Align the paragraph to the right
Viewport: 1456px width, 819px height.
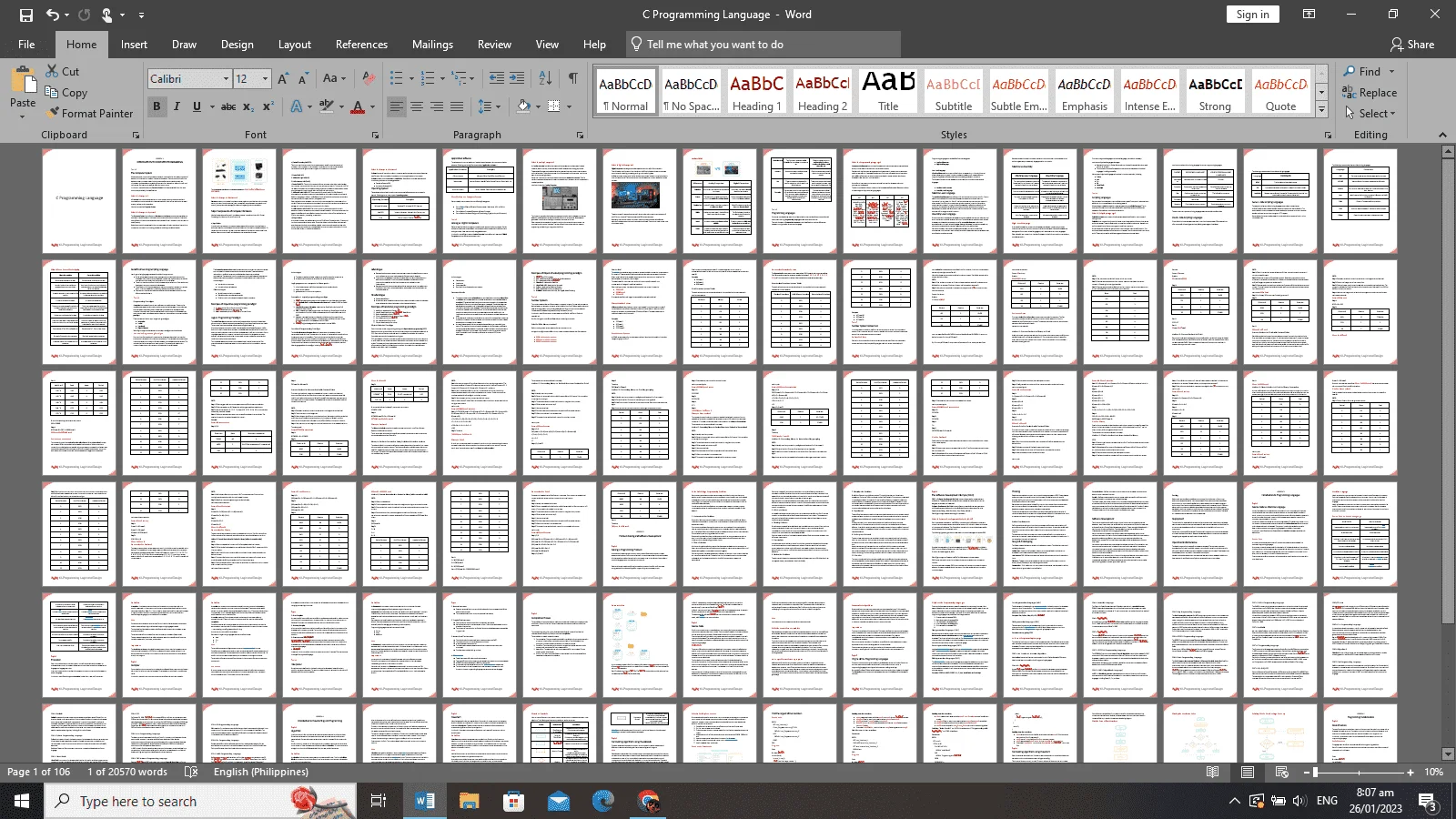click(437, 106)
